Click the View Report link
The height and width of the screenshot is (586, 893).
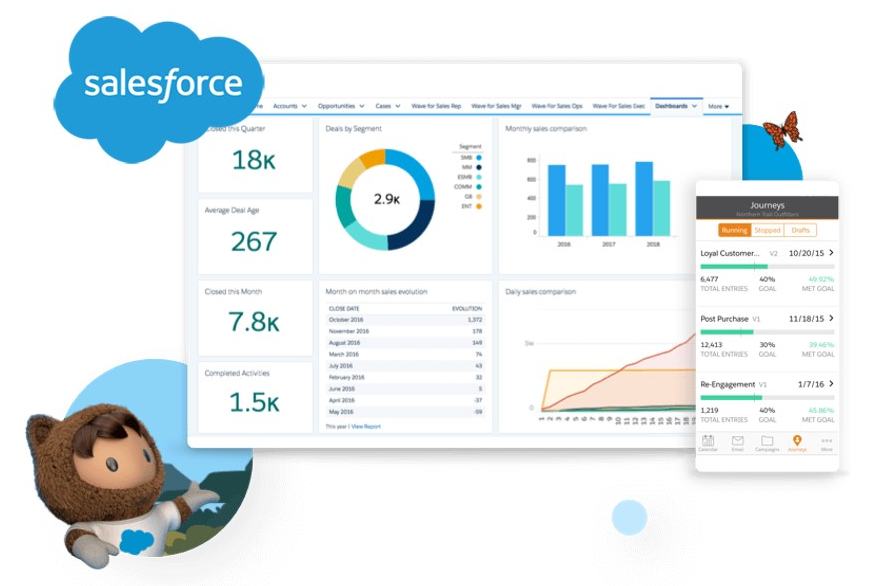click(x=366, y=426)
